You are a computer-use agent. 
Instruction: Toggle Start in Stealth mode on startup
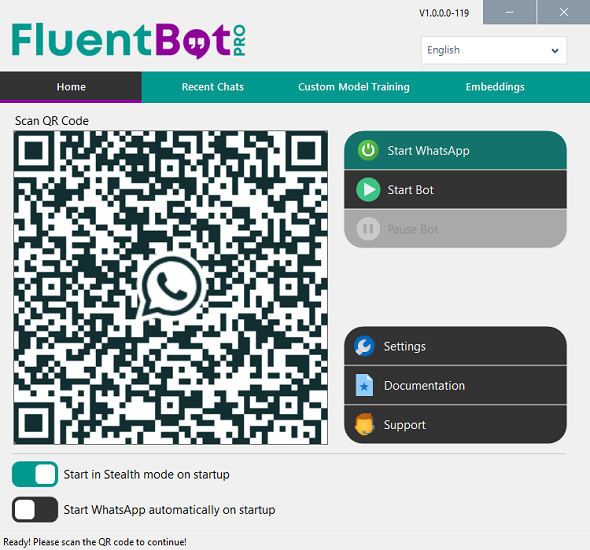coord(35,474)
